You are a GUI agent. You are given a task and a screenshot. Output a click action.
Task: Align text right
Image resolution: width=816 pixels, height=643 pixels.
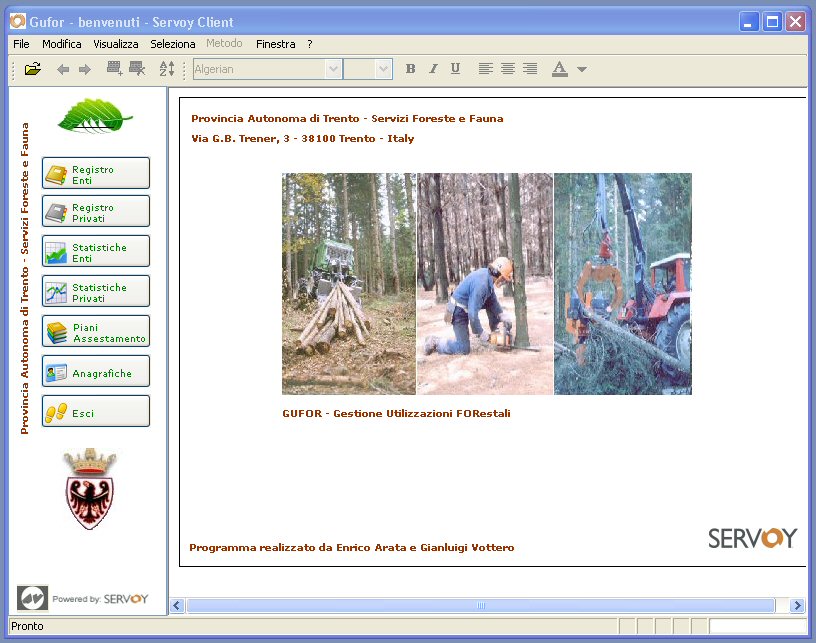click(x=530, y=69)
